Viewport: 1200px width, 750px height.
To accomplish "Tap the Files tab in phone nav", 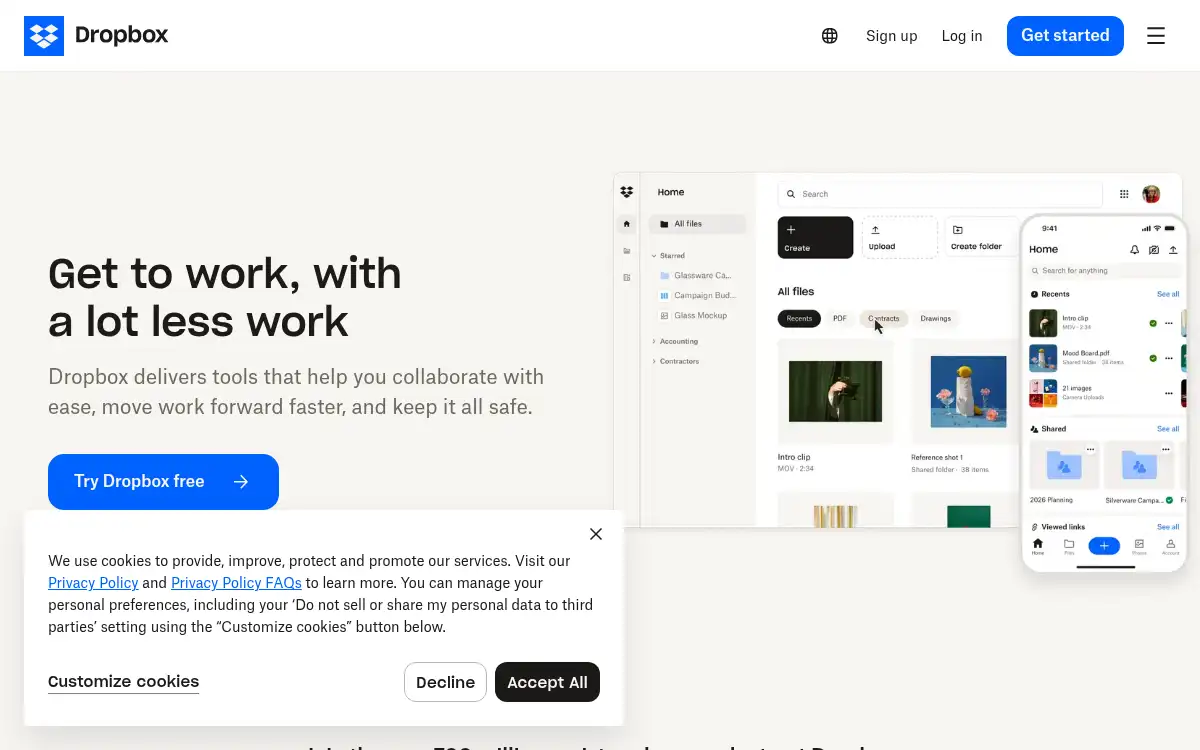I will pyautogui.click(x=1069, y=546).
